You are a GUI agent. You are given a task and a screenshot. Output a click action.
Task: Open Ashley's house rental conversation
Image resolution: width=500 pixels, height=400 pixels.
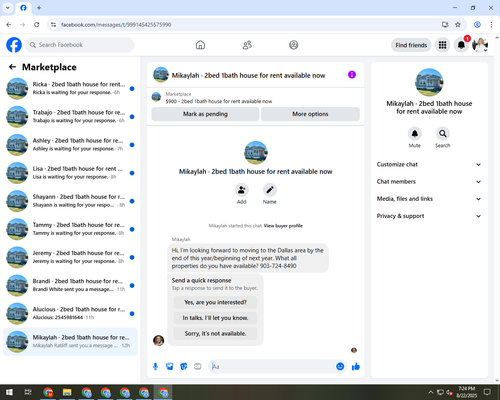pos(70,145)
